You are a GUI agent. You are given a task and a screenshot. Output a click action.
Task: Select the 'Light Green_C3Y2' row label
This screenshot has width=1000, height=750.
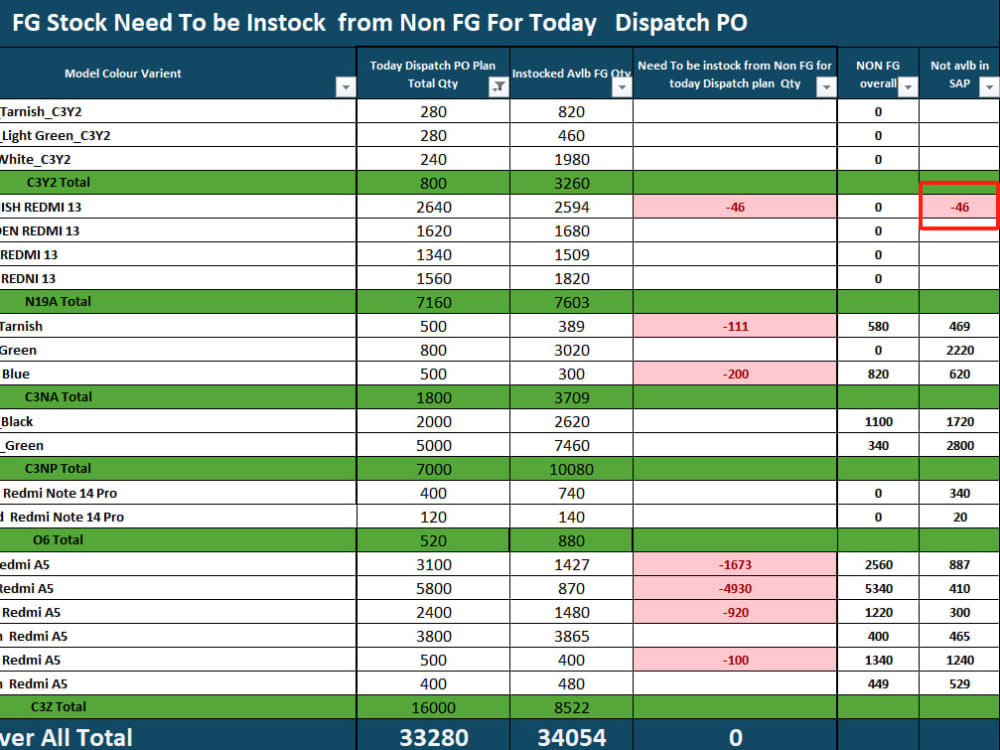click(x=55, y=136)
